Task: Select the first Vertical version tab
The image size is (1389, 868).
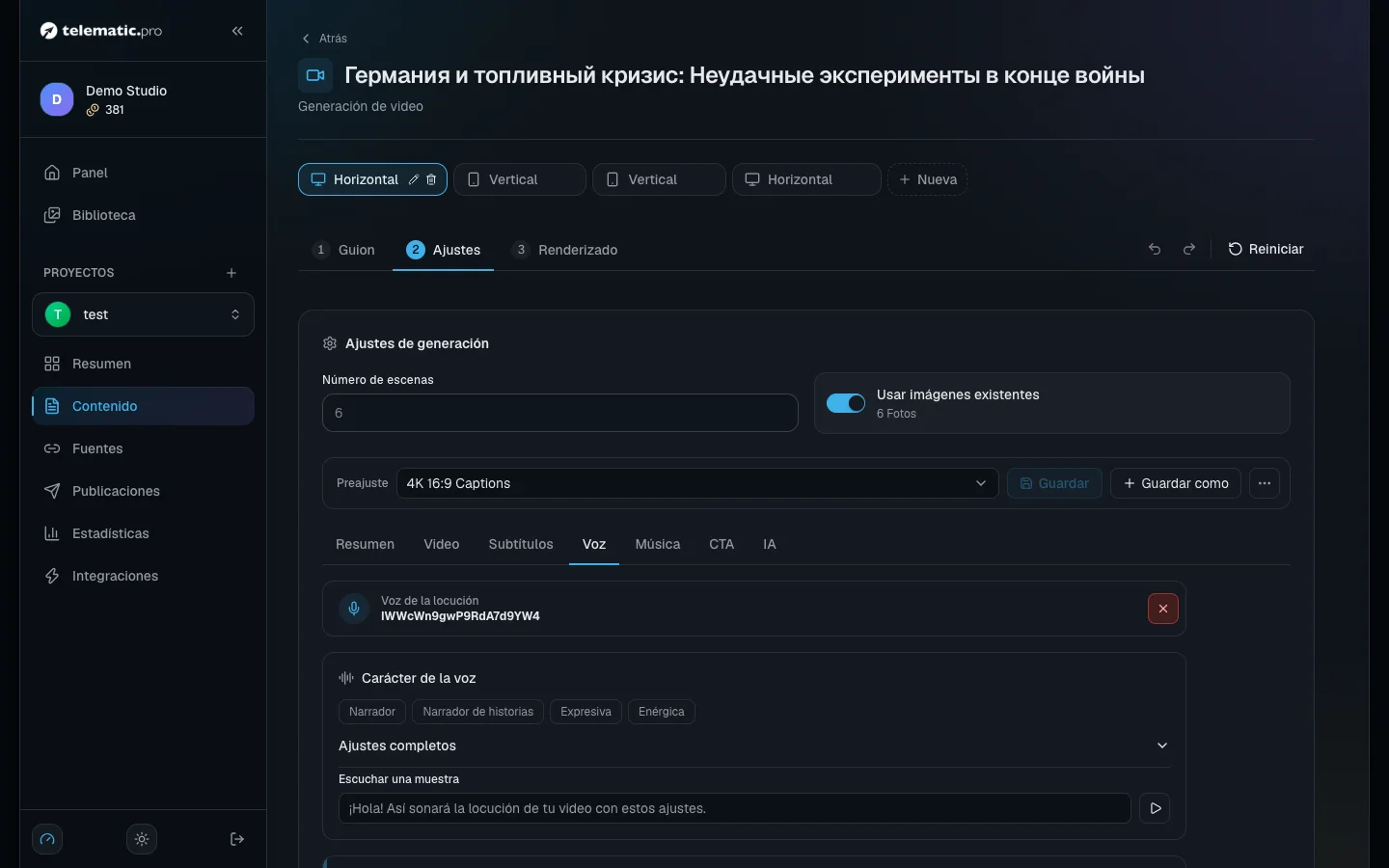Action: click(520, 179)
